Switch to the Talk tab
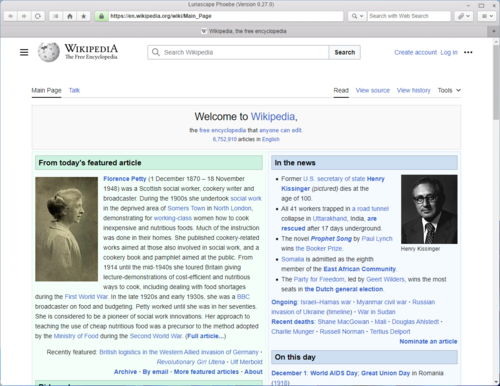The width and height of the screenshot is (500, 386). coord(74,90)
